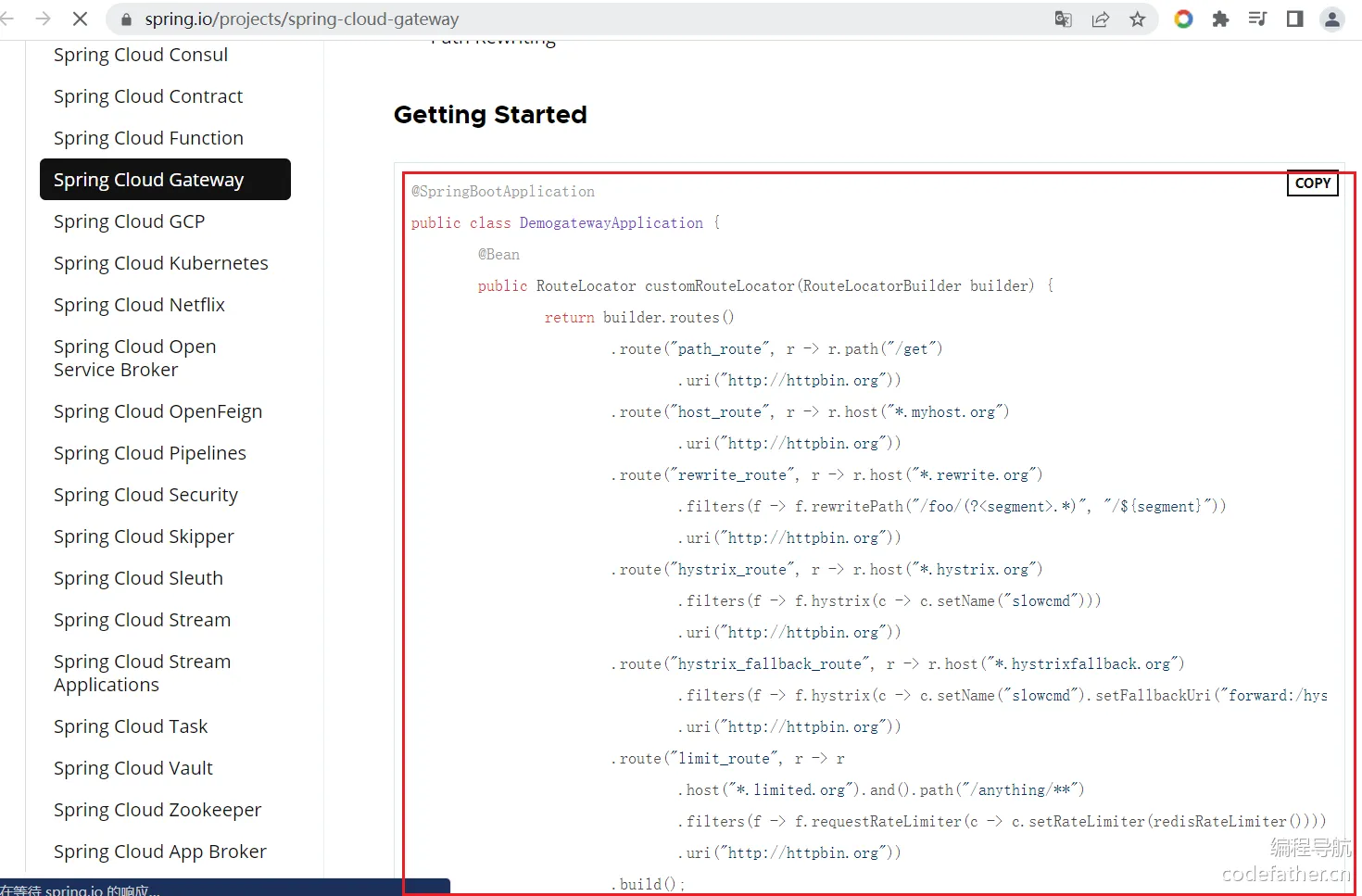Navigate to Spring Cloud Vault
Image resolution: width=1362 pixels, height=896 pixels.
click(133, 768)
